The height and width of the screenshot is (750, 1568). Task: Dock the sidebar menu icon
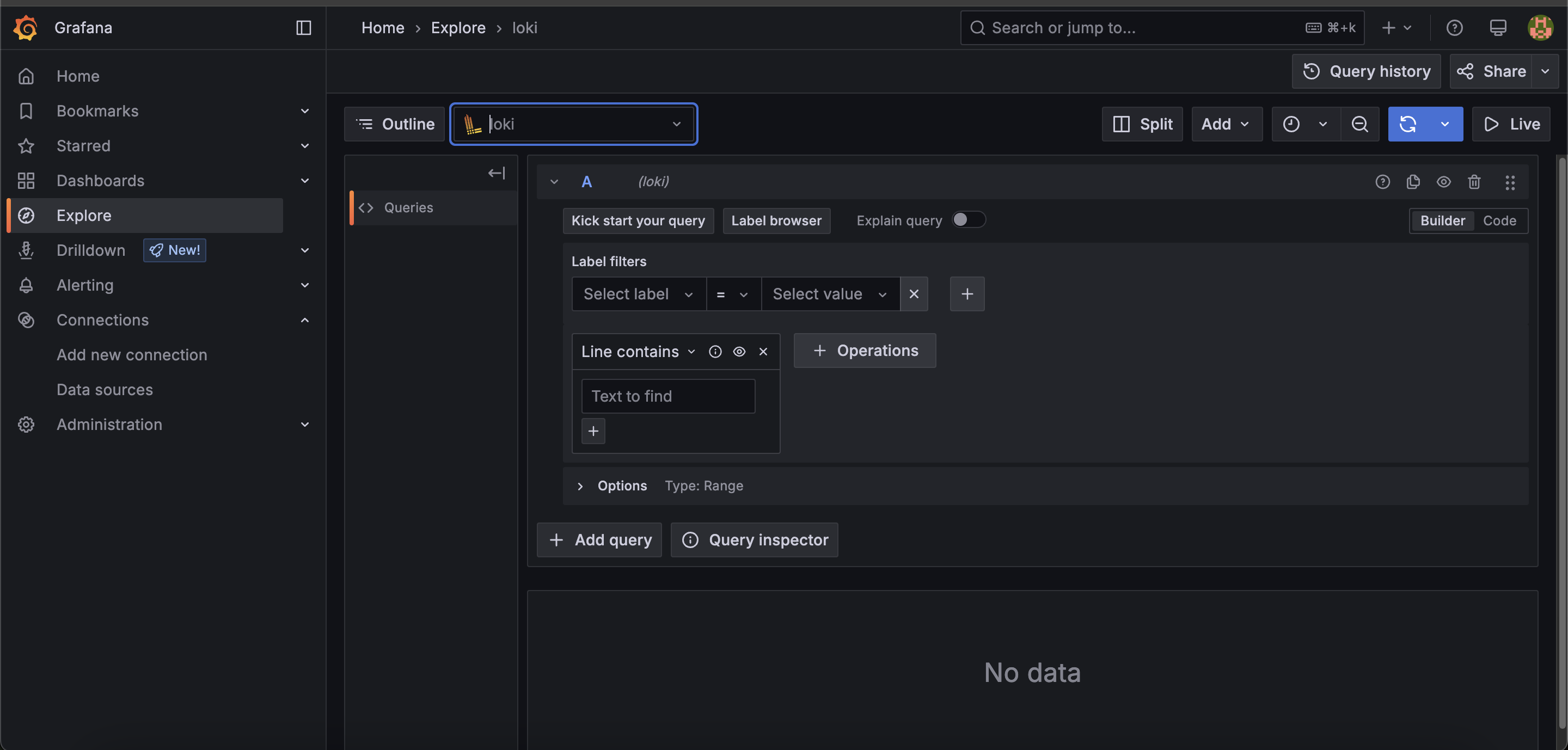[303, 27]
